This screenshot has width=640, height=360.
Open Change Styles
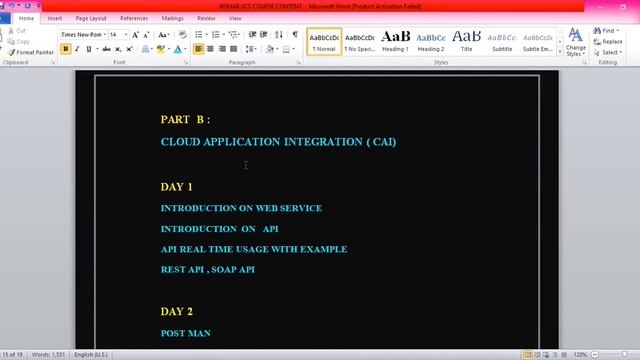pyautogui.click(x=576, y=42)
